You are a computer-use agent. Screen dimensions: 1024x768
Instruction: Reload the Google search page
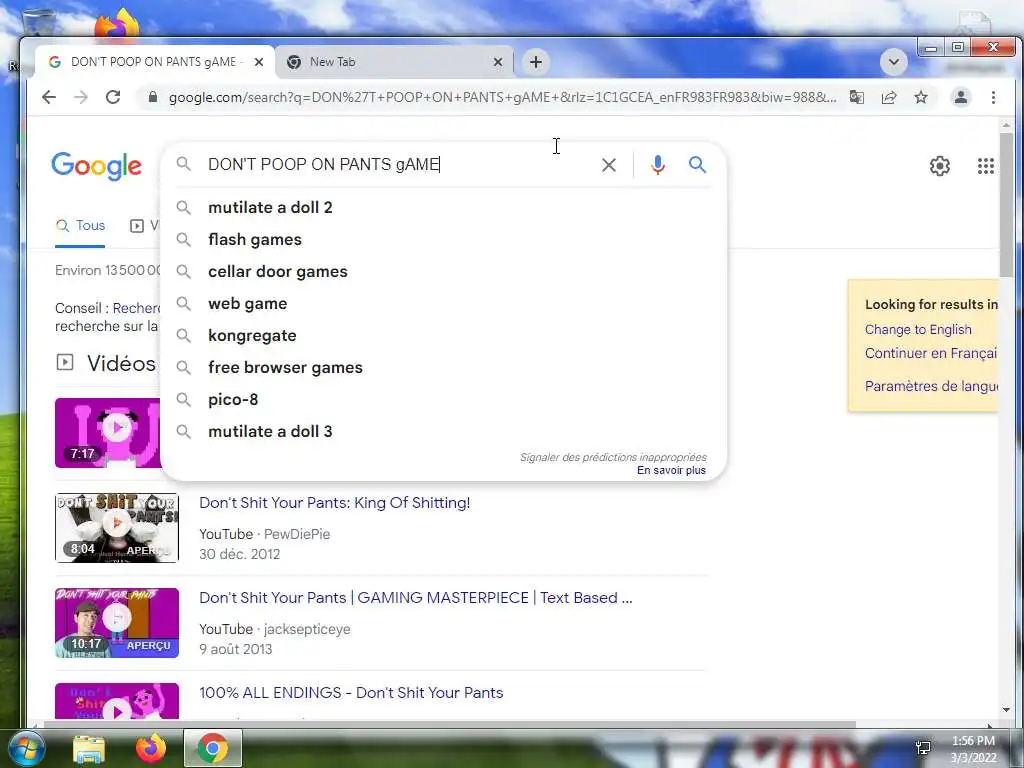coord(113,97)
